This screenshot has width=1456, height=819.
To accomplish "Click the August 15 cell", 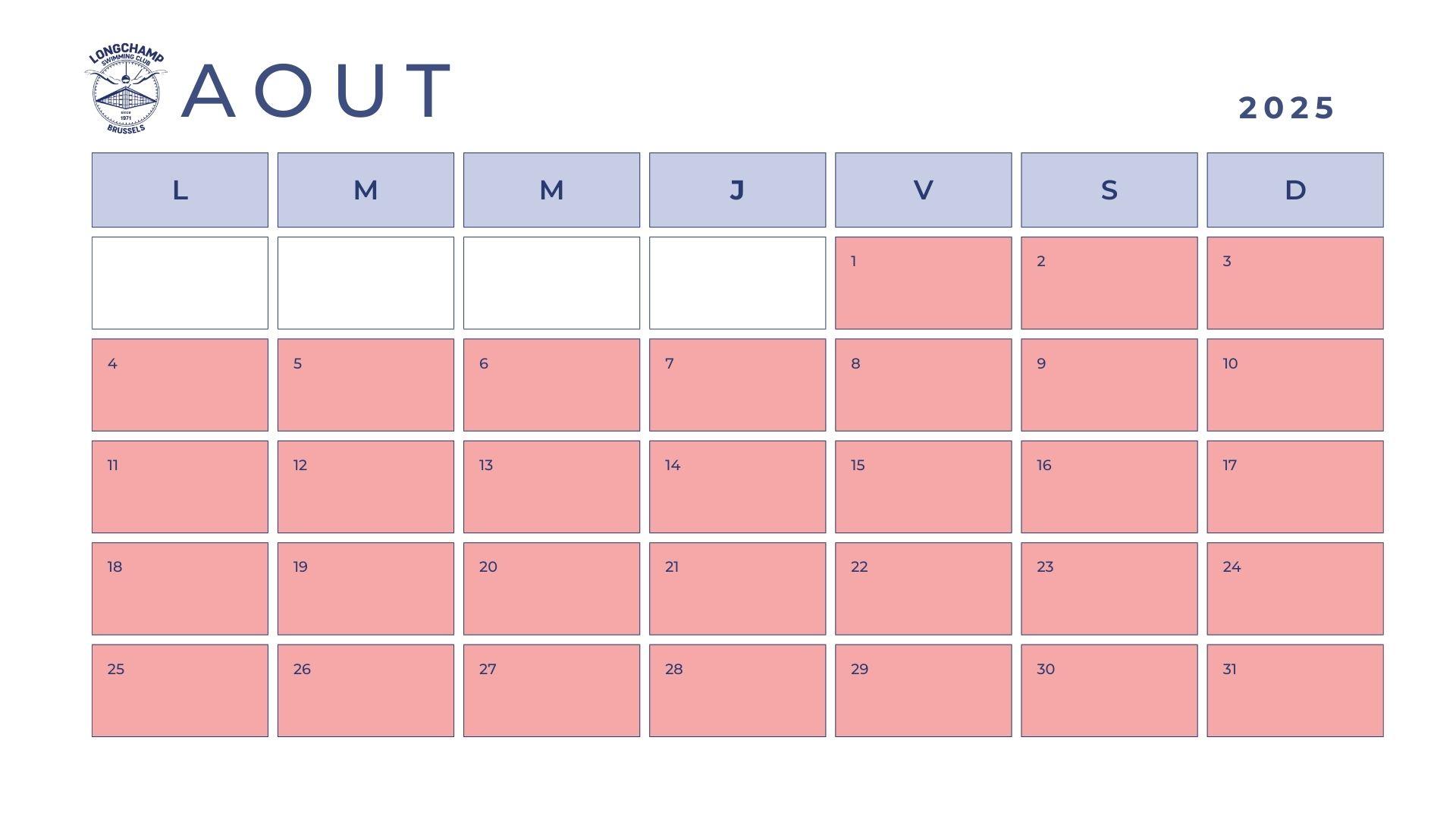I will [x=923, y=487].
